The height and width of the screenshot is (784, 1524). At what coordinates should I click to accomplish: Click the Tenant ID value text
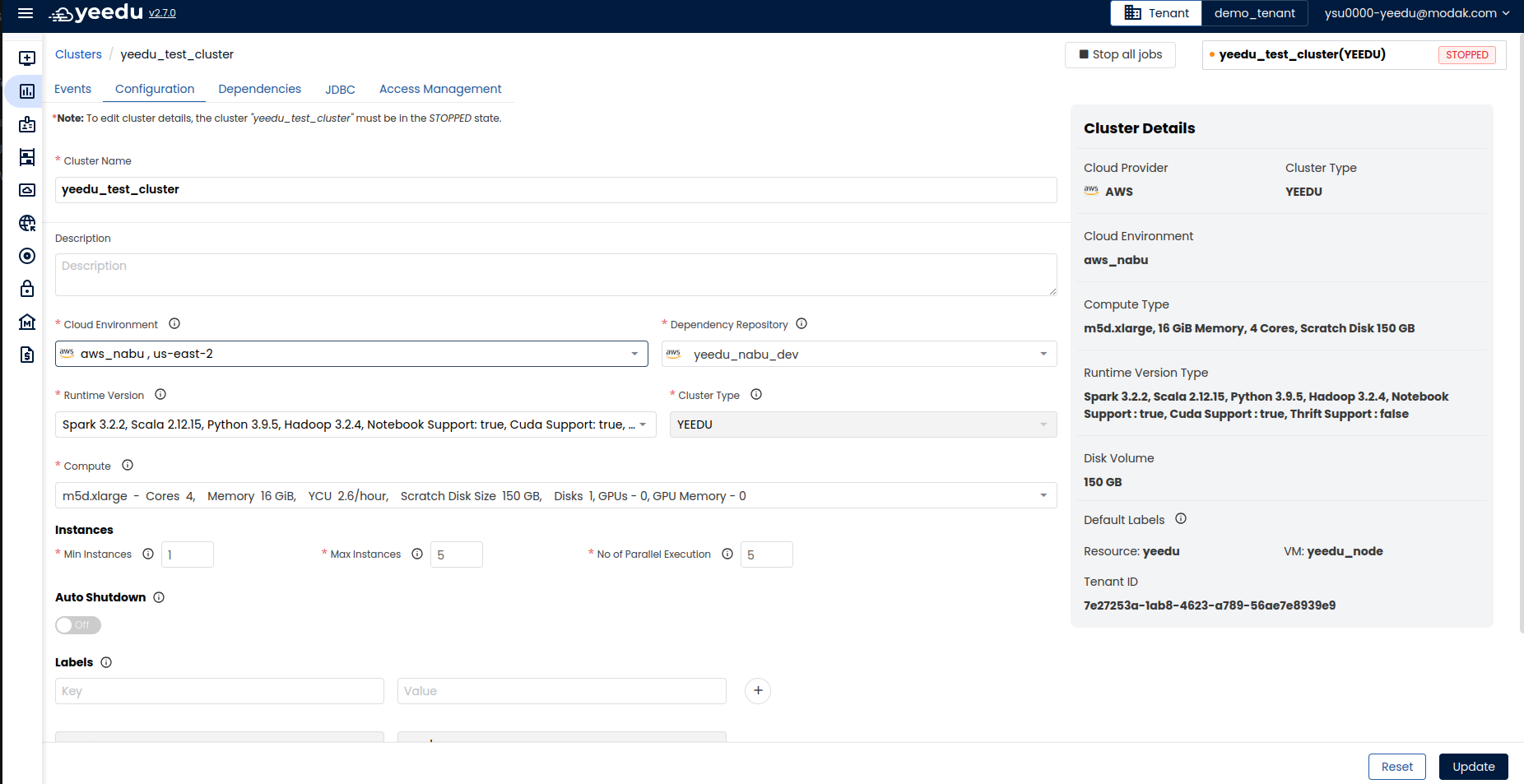pyautogui.click(x=1210, y=605)
